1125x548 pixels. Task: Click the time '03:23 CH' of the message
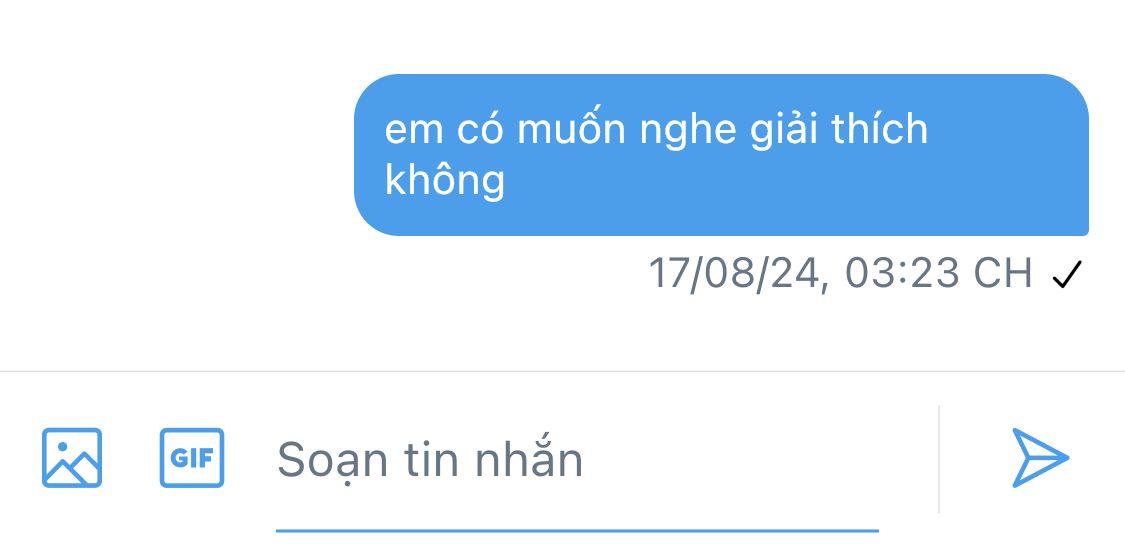pos(938,274)
